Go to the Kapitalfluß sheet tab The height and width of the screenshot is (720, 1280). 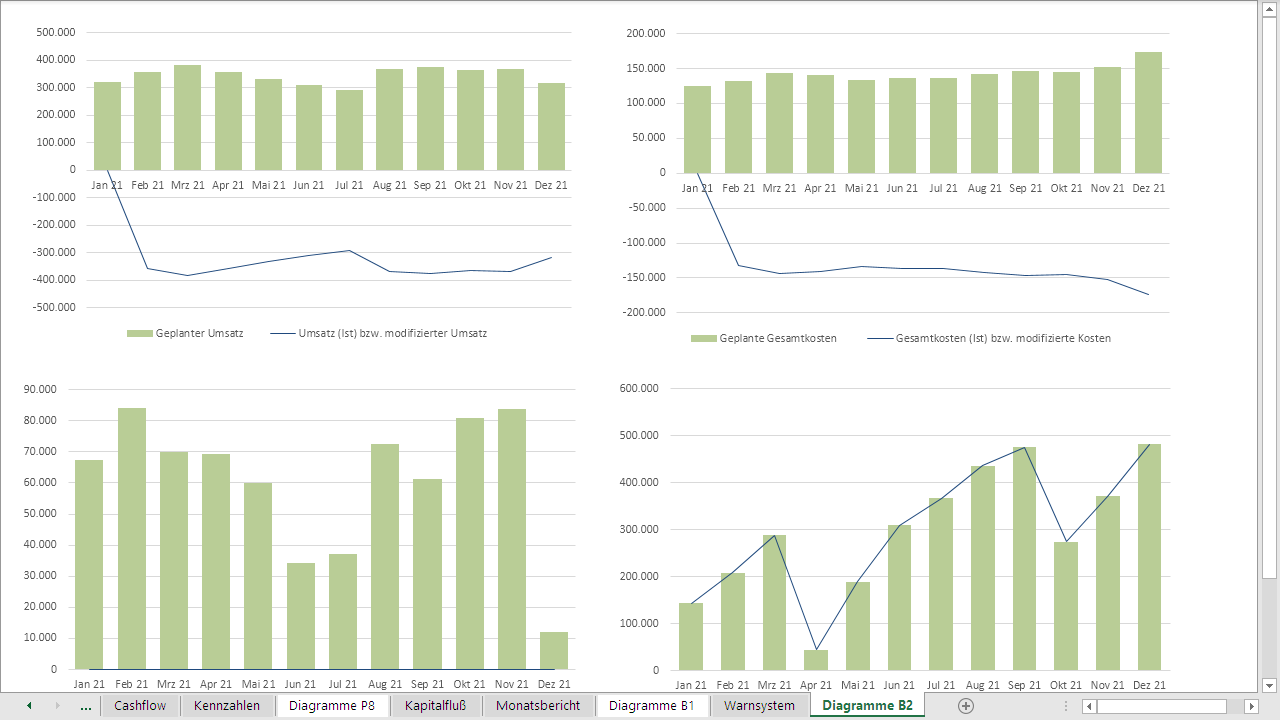[436, 705]
